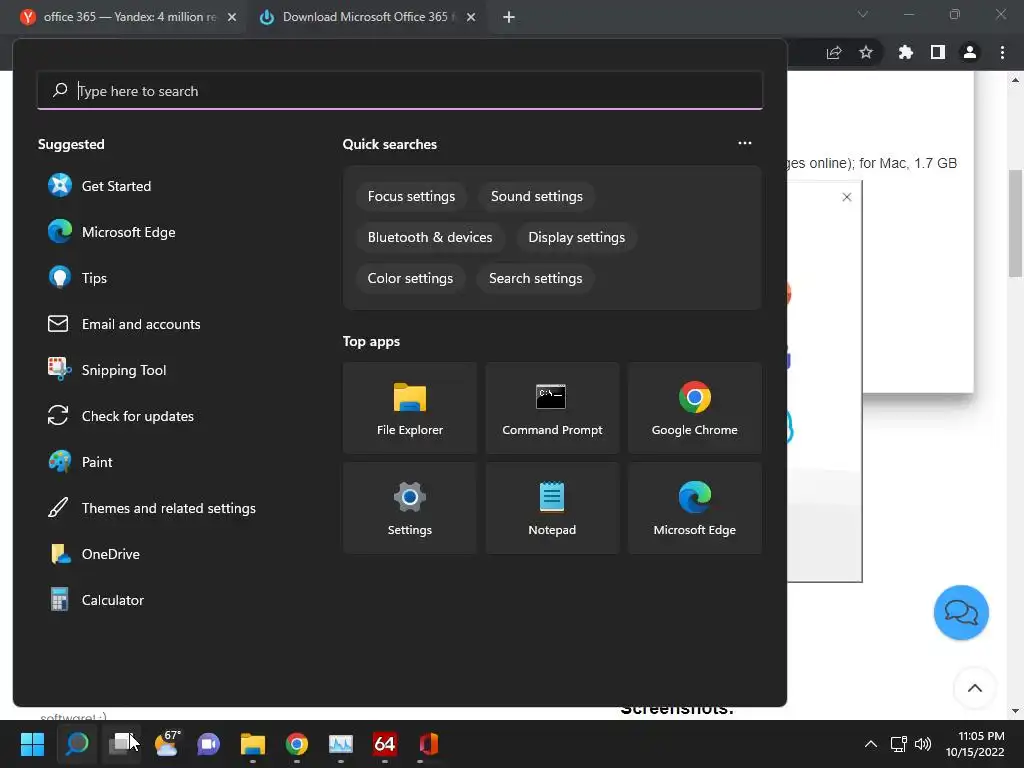Open Notepad tile in Top apps
The image size is (1024, 768).
552,508
